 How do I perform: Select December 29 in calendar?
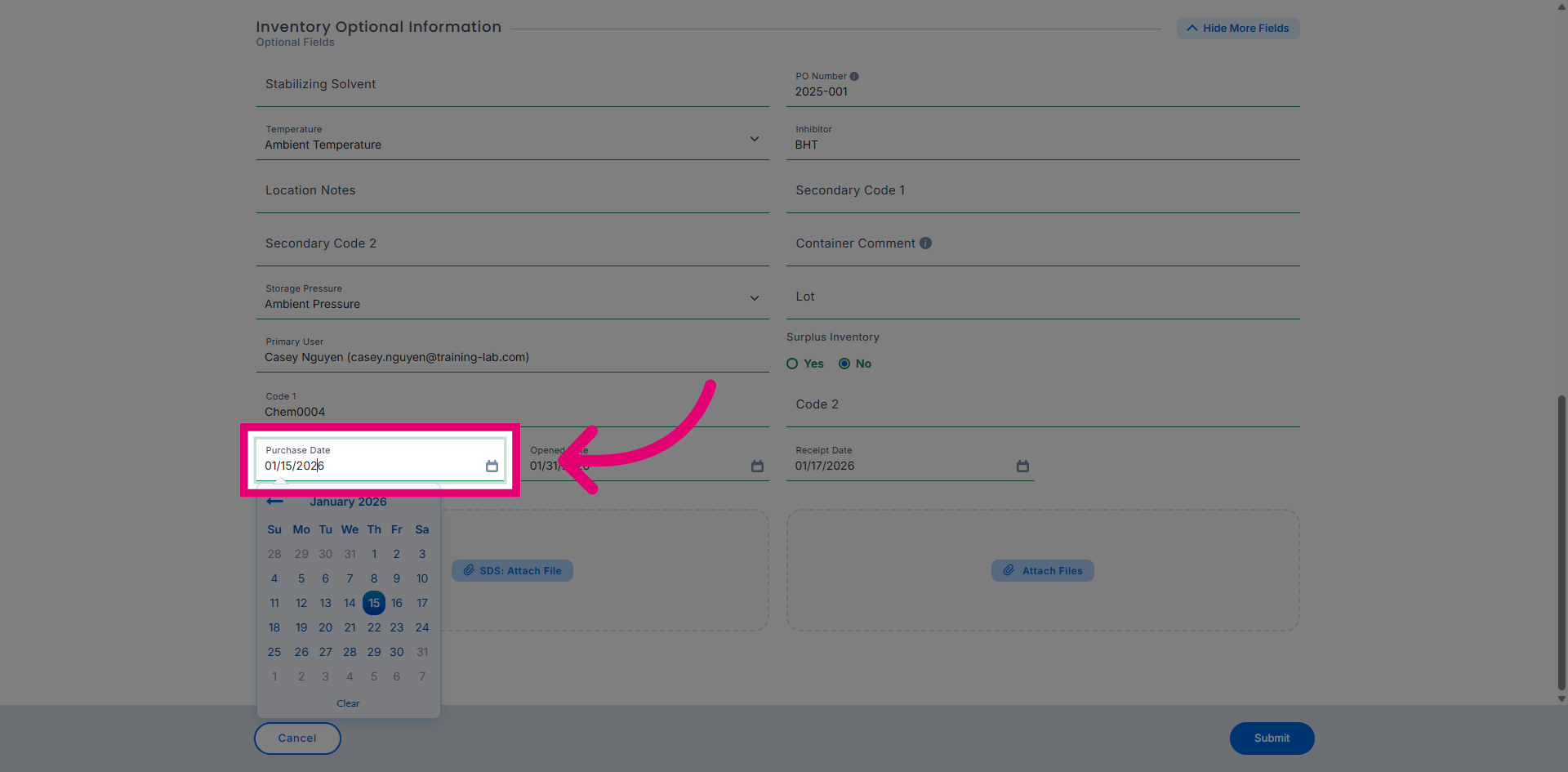point(301,554)
